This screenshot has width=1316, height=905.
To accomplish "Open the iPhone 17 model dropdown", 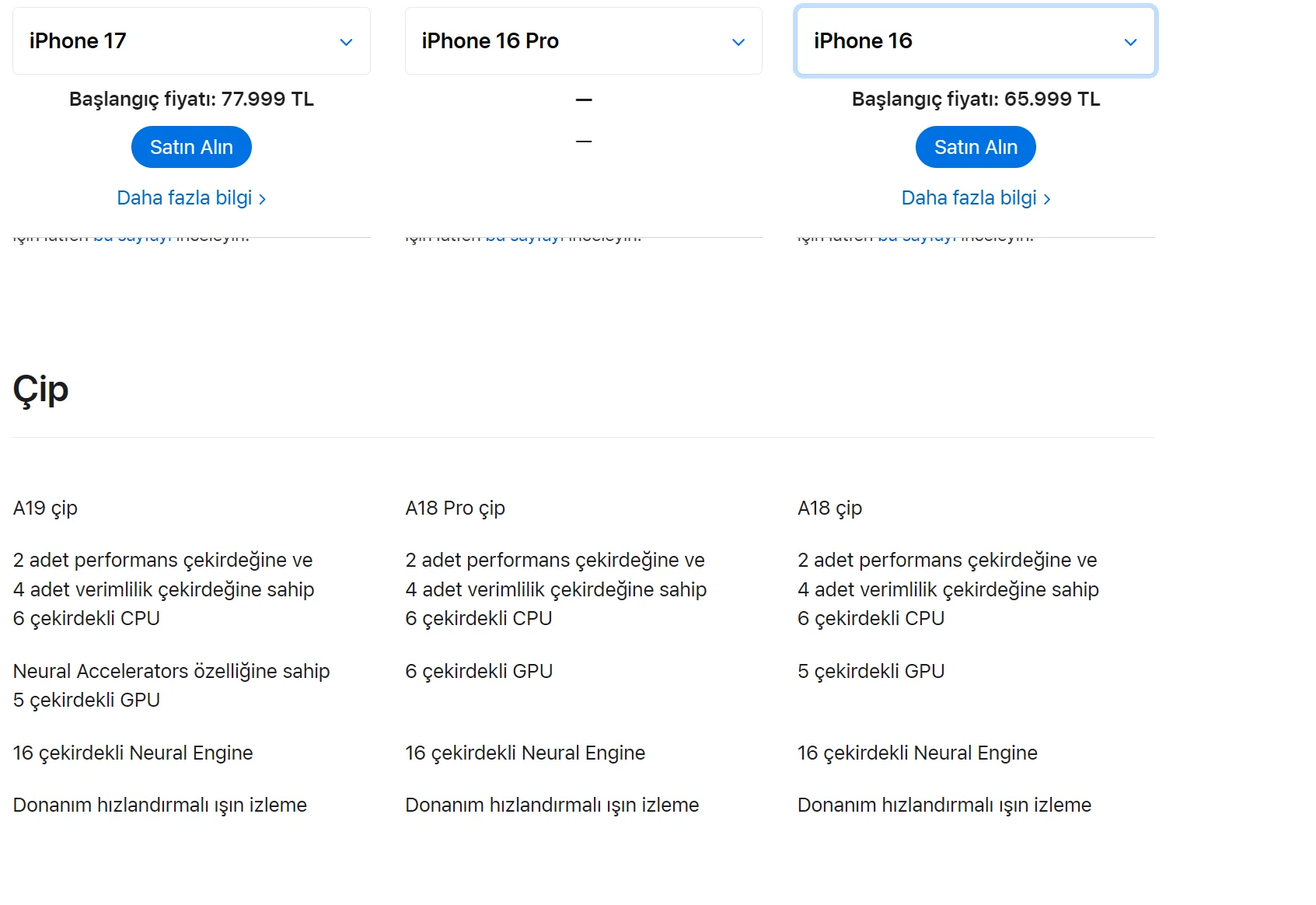I will coord(191,41).
